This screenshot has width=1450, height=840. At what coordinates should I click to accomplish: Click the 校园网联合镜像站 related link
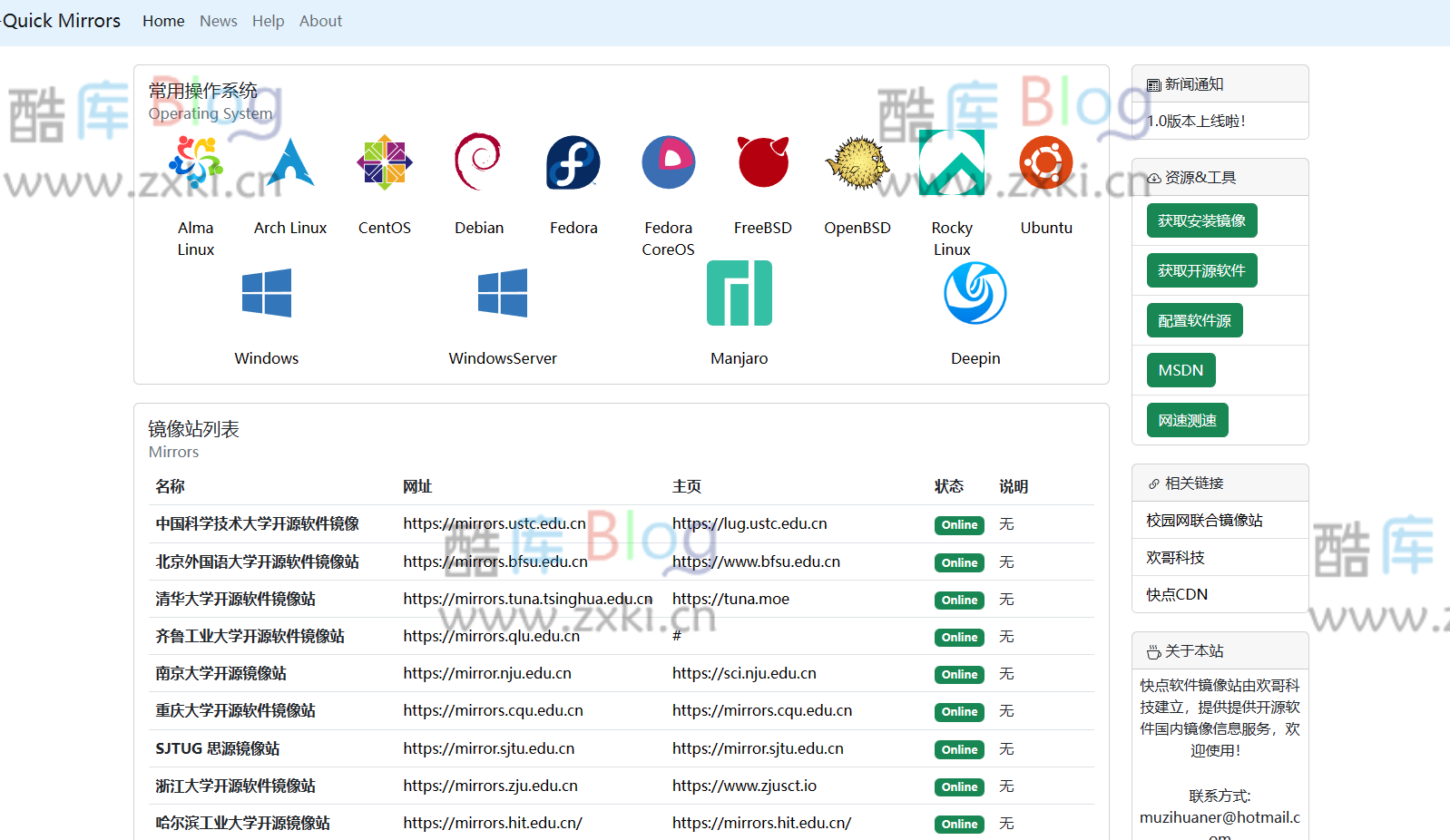pyautogui.click(x=1204, y=520)
